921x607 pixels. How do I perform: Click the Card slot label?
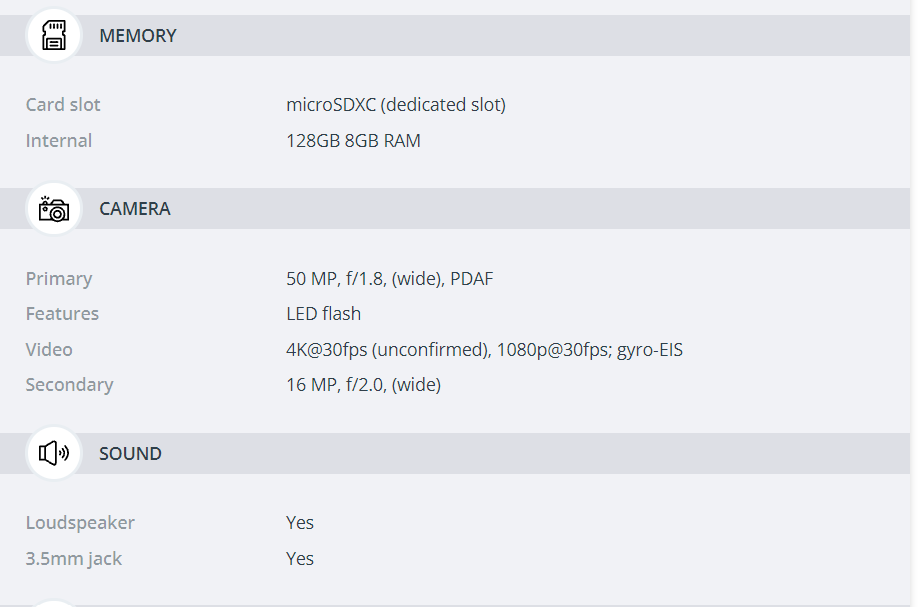coord(63,105)
